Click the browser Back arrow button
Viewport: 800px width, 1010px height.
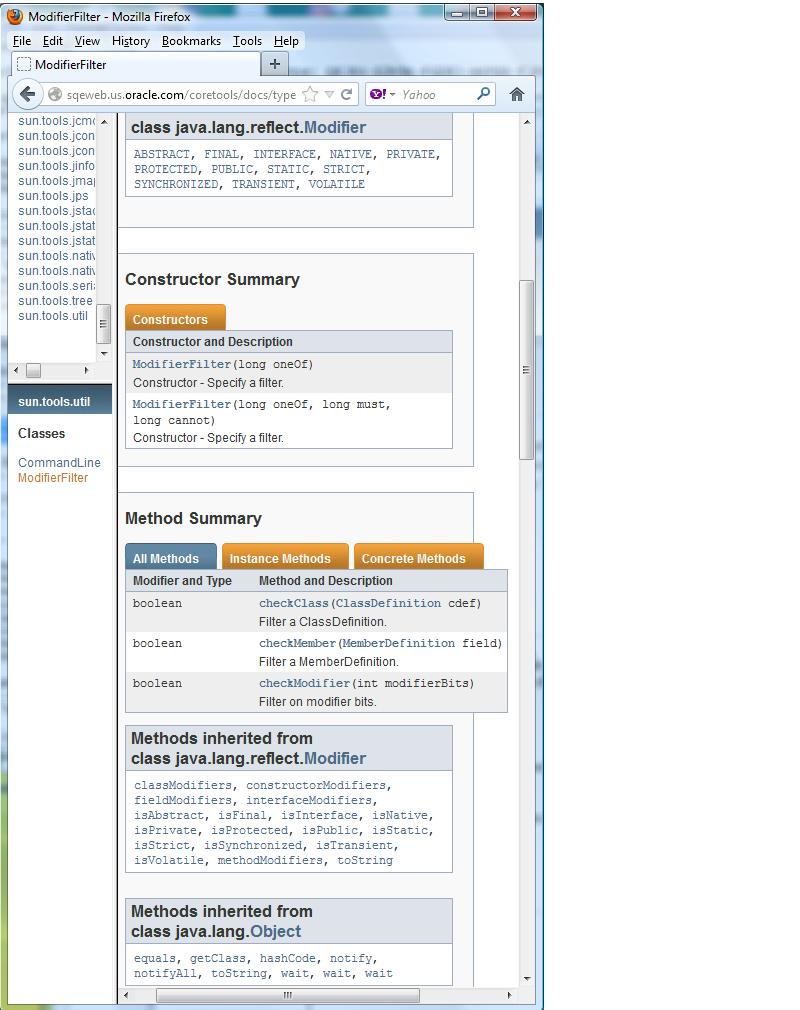pos(27,94)
